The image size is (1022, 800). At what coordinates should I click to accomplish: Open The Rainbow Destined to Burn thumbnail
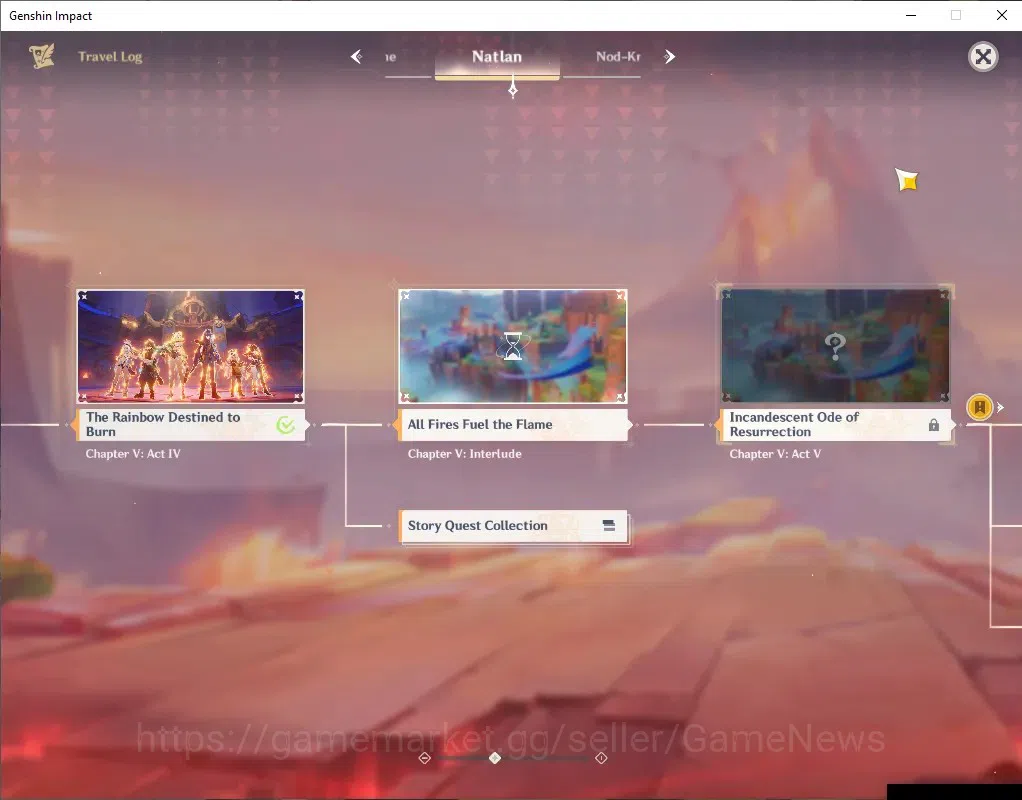click(x=190, y=346)
